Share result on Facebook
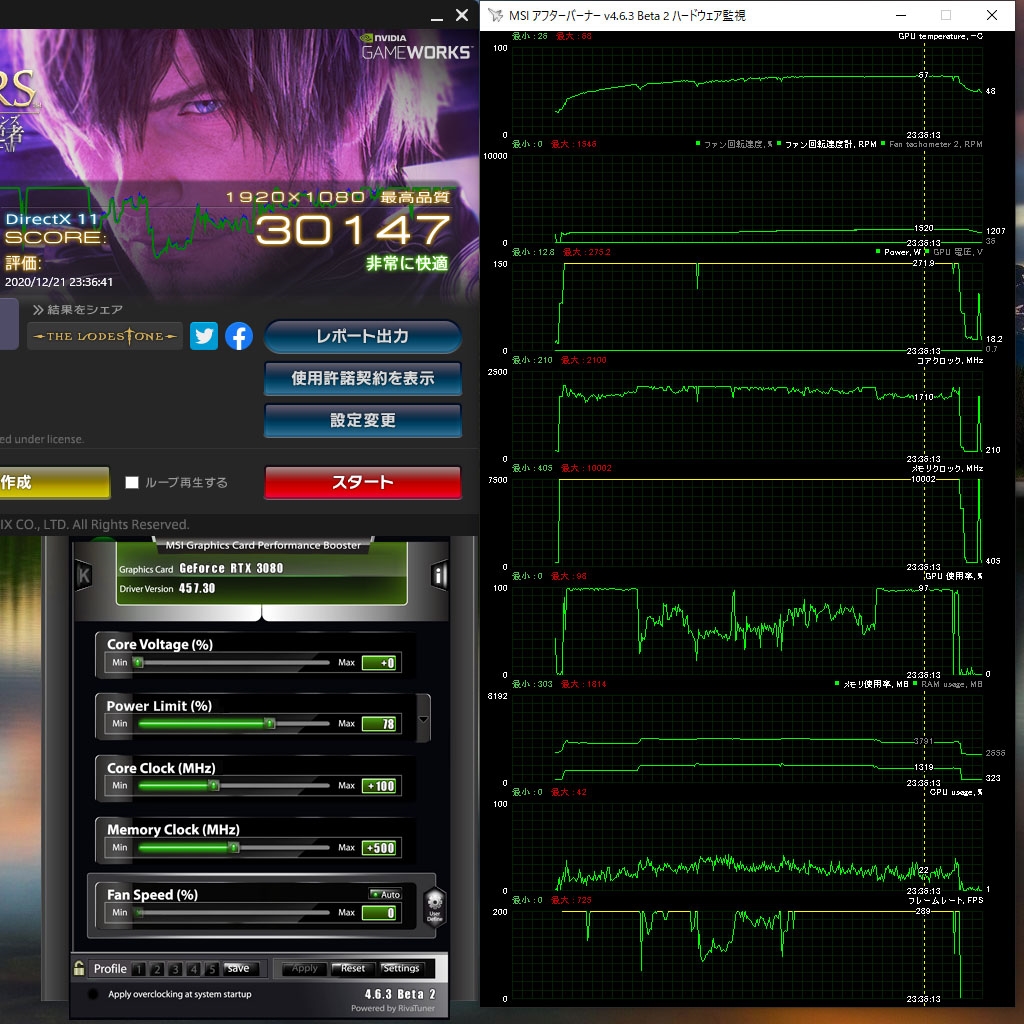The height and width of the screenshot is (1024, 1024). [x=239, y=336]
